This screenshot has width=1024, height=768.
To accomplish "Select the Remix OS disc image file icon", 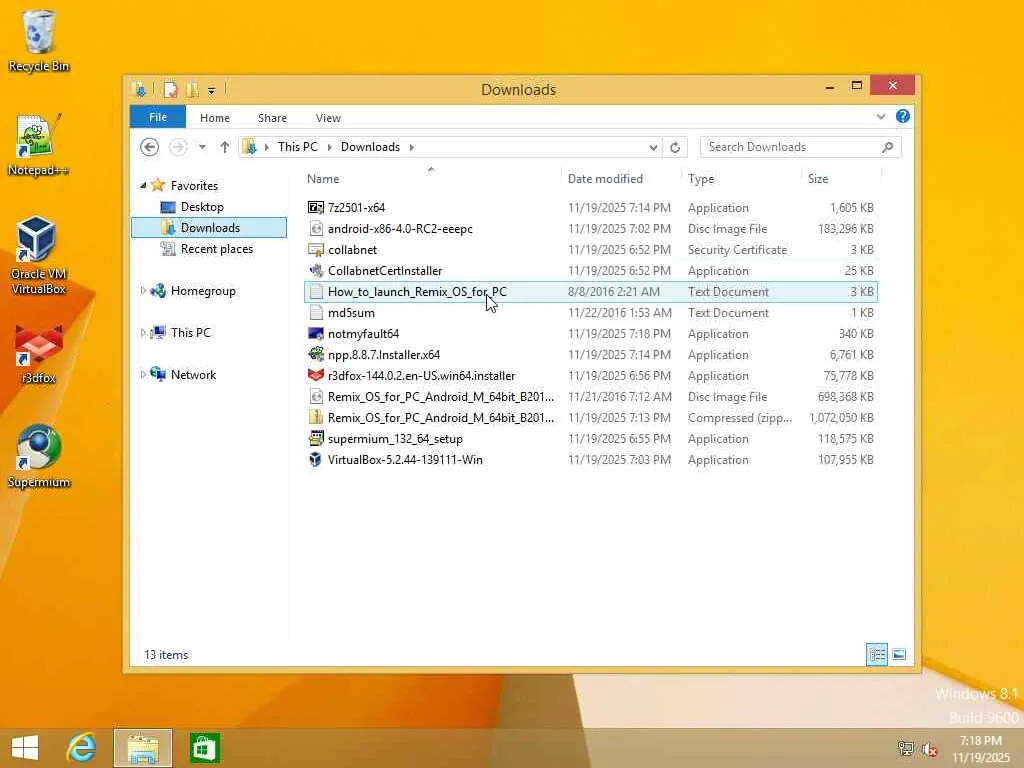I will point(315,396).
